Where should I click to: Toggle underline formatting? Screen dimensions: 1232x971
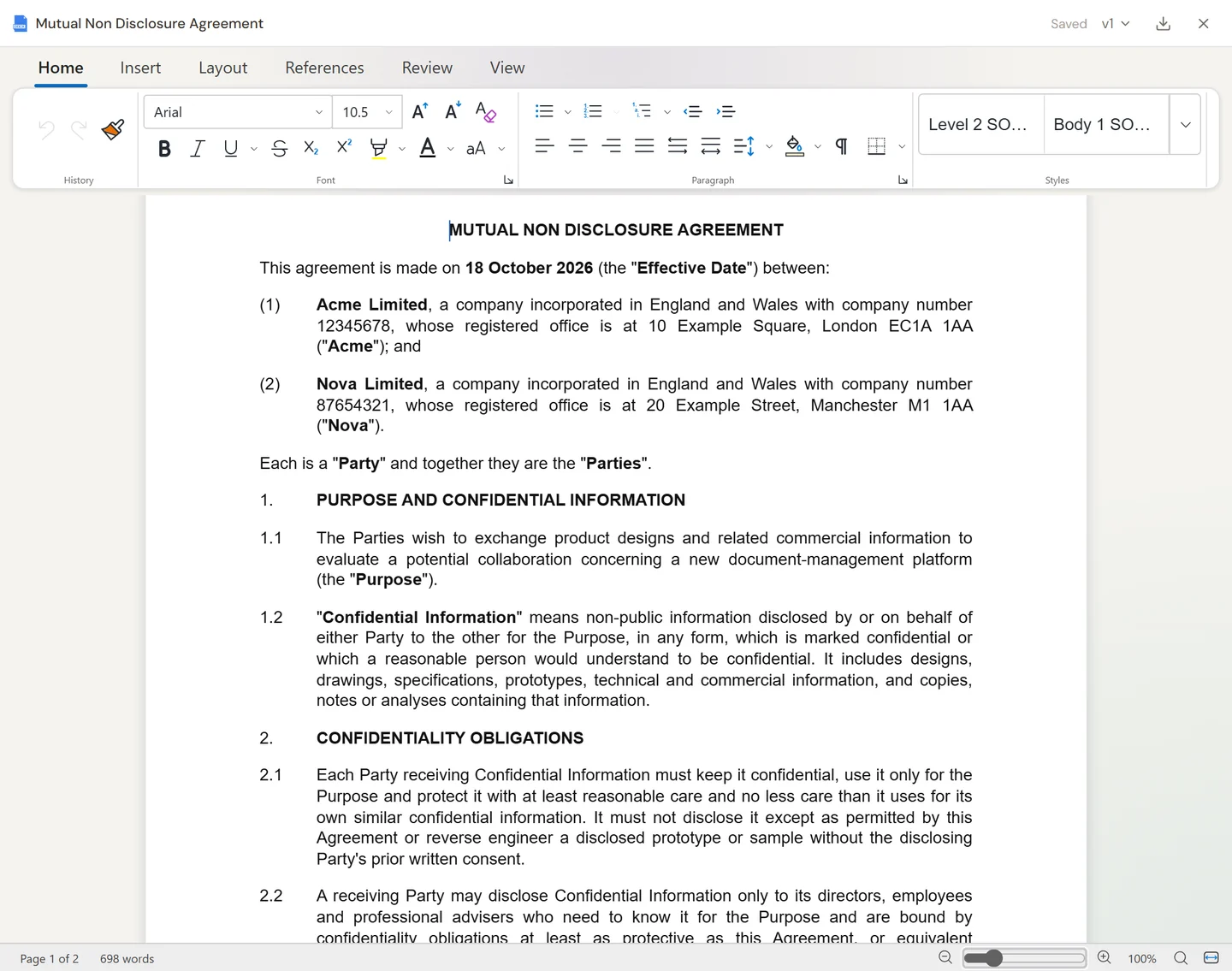point(230,149)
